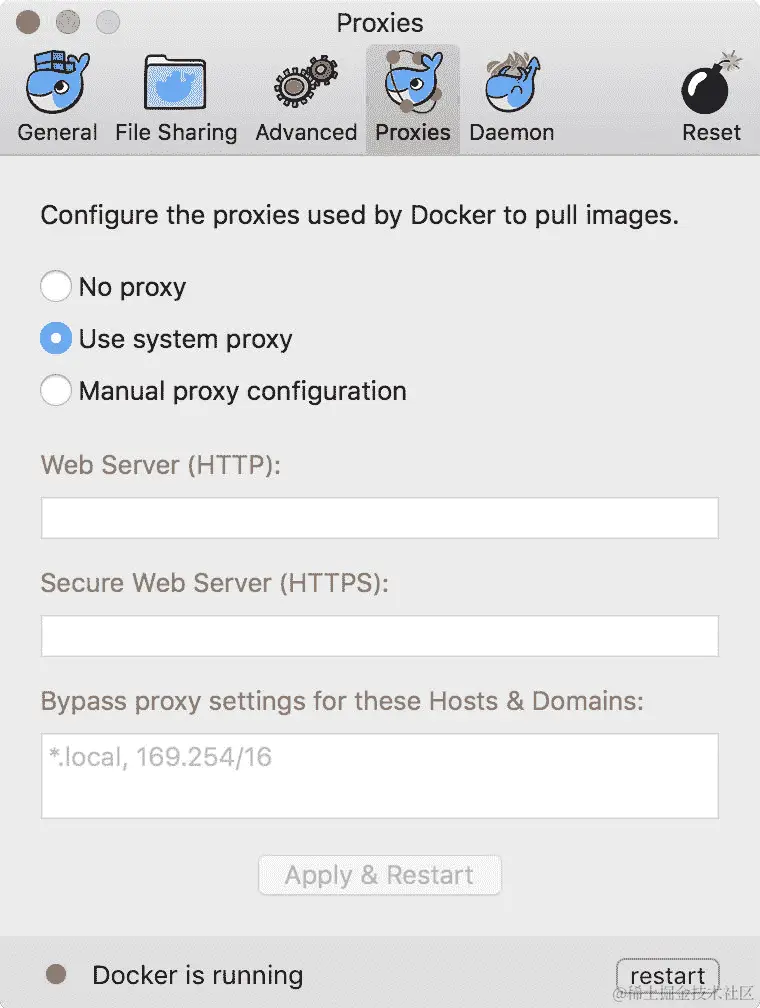Select the Proxies whale icon
760x1008 pixels.
click(x=413, y=83)
